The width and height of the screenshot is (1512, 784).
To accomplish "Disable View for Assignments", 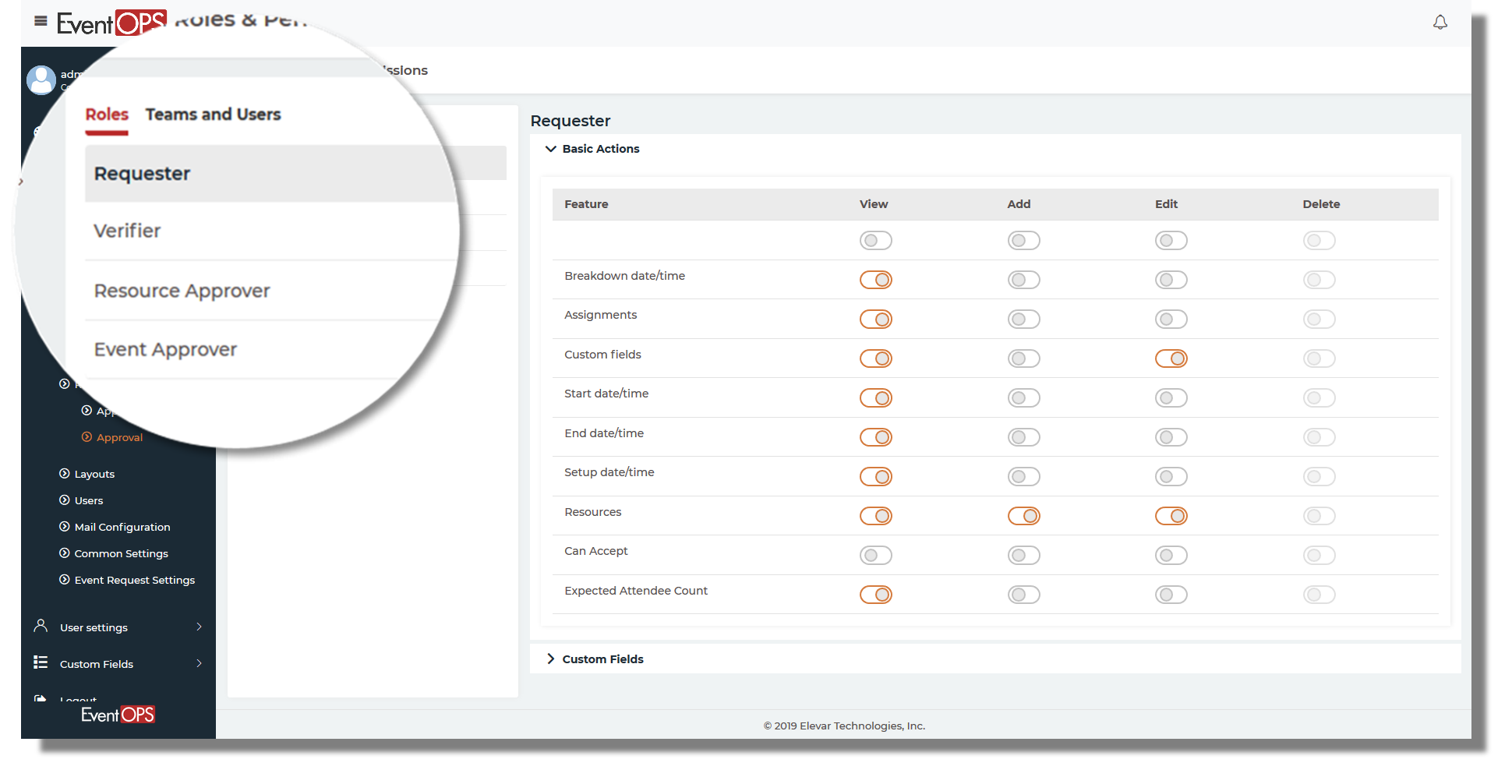I will pyautogui.click(x=876, y=320).
